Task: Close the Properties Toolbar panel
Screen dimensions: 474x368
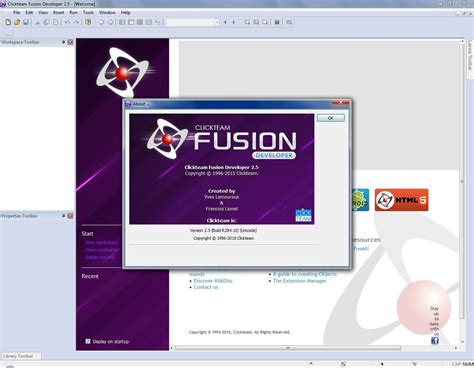Action: click(x=70, y=216)
